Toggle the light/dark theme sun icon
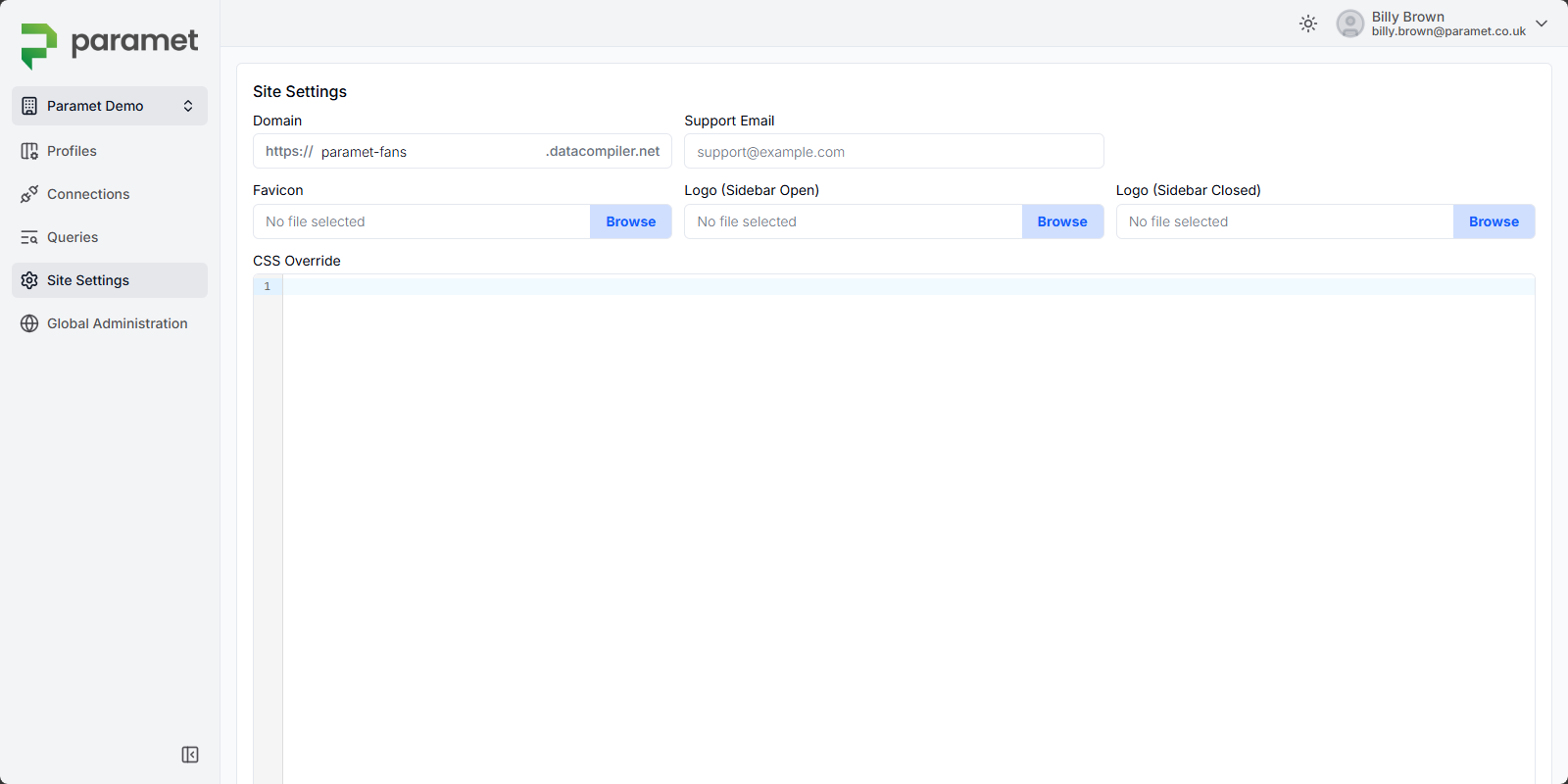Screen dimensions: 1568x784 tap(1308, 24)
